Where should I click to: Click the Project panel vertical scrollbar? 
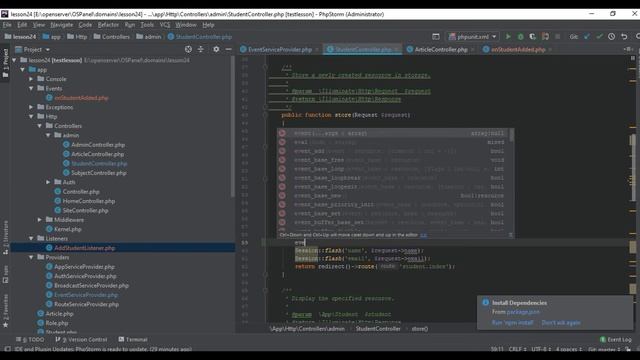pyautogui.click(x=233, y=127)
